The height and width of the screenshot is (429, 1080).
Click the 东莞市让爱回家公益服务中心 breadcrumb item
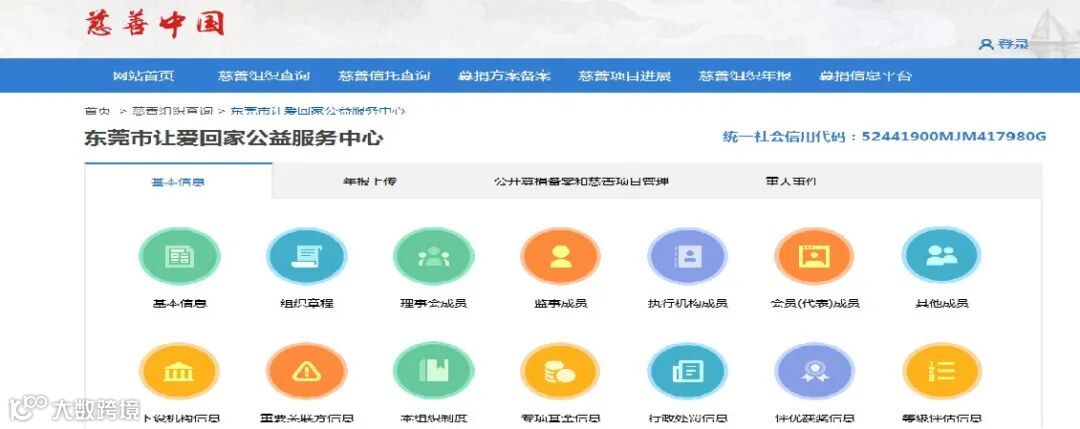[x=318, y=111]
